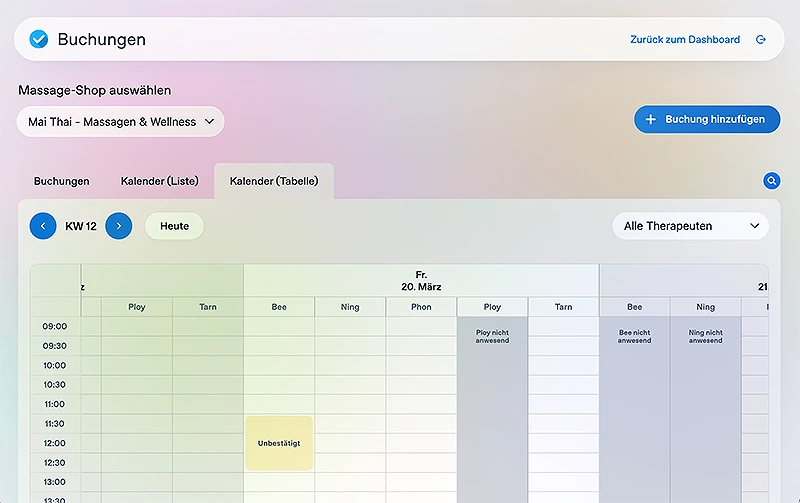Follow the Zurück zum Dashboard link

[685, 40]
